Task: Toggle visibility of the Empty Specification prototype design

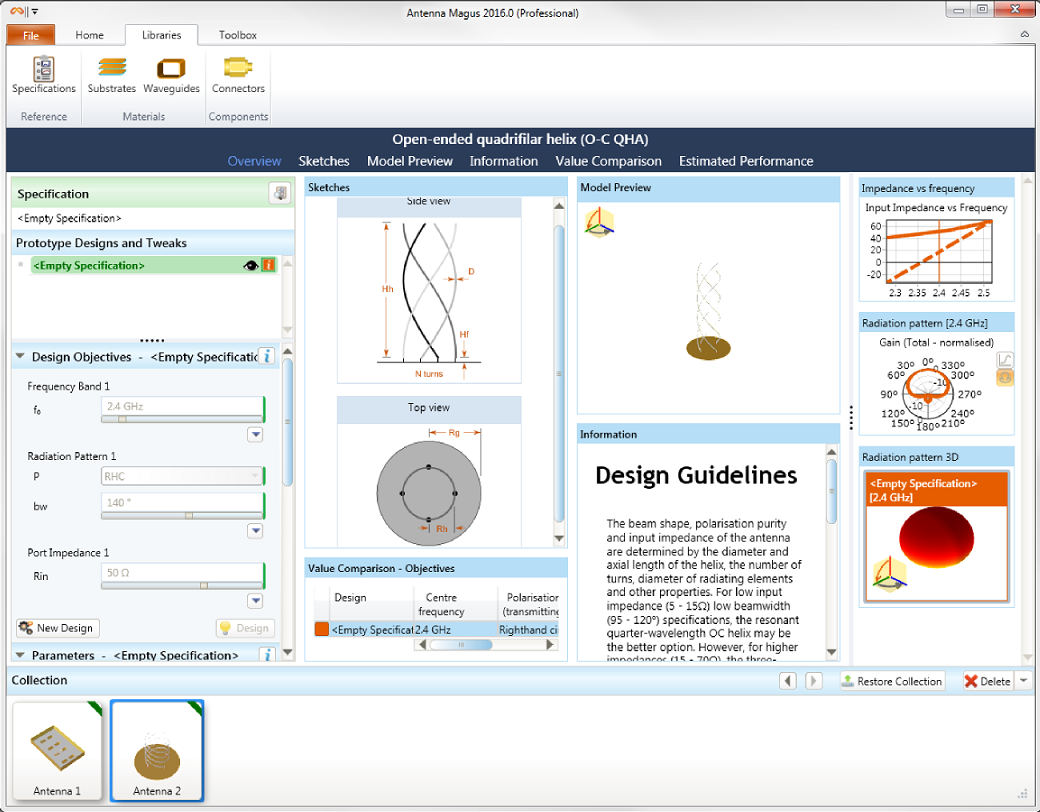Action: [x=250, y=265]
